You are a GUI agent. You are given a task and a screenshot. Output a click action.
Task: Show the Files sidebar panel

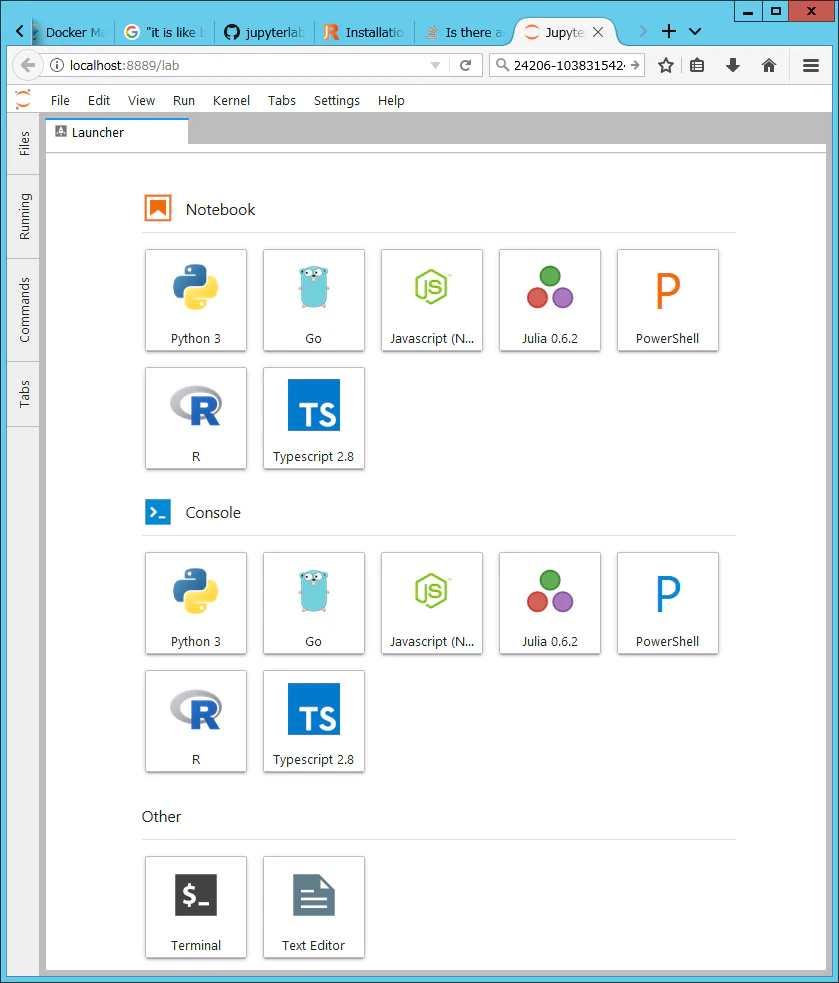tap(24, 143)
